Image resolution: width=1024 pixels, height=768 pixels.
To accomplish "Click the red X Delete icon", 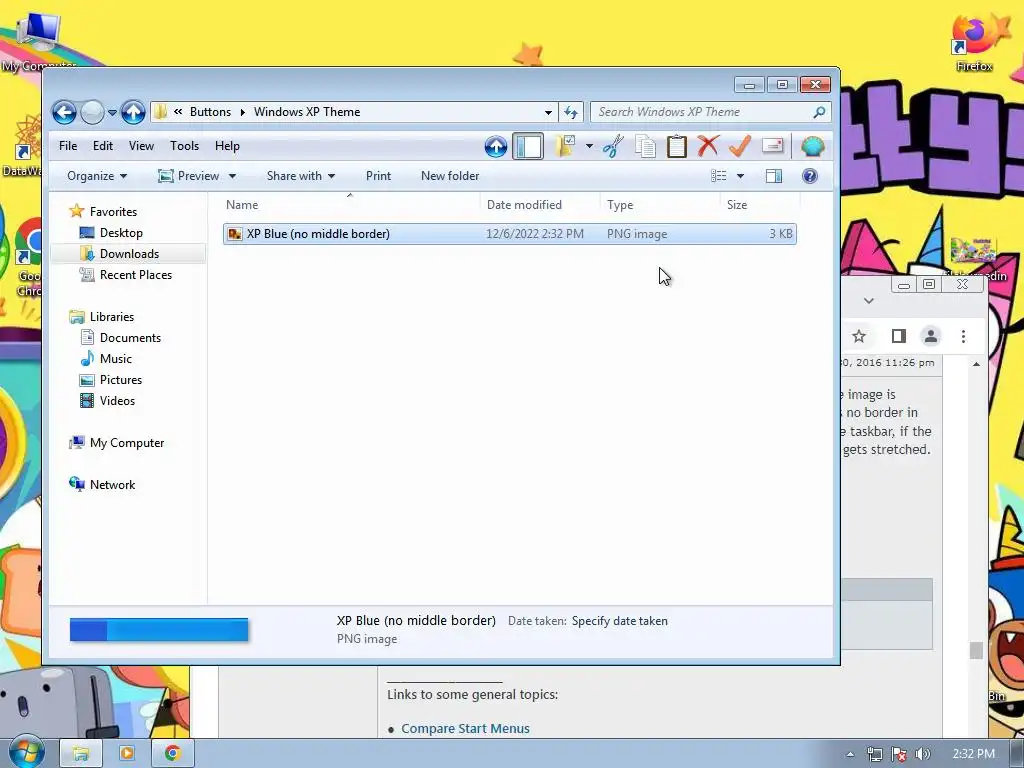I will click(x=708, y=146).
